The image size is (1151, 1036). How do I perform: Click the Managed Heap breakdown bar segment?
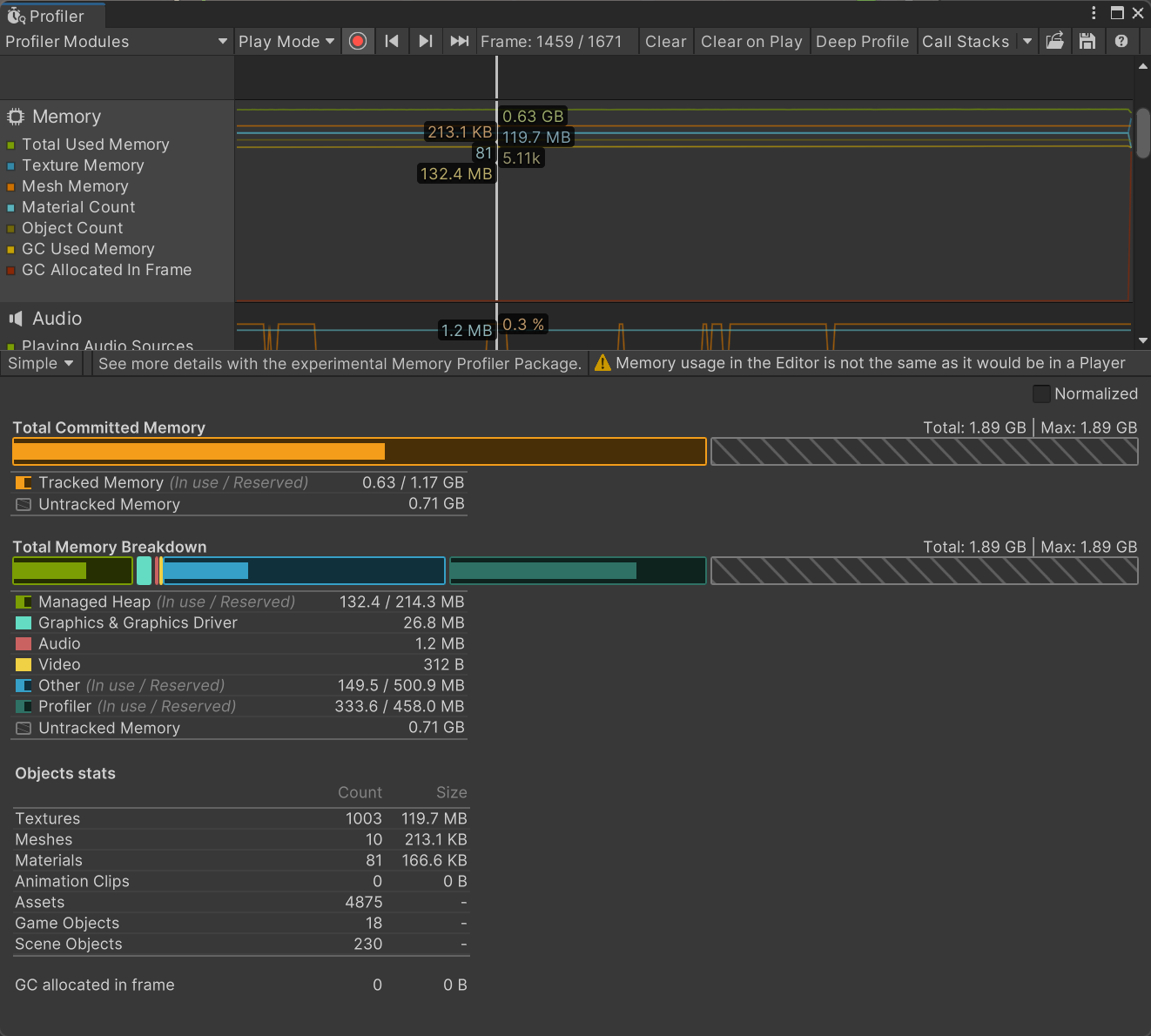(x=72, y=570)
